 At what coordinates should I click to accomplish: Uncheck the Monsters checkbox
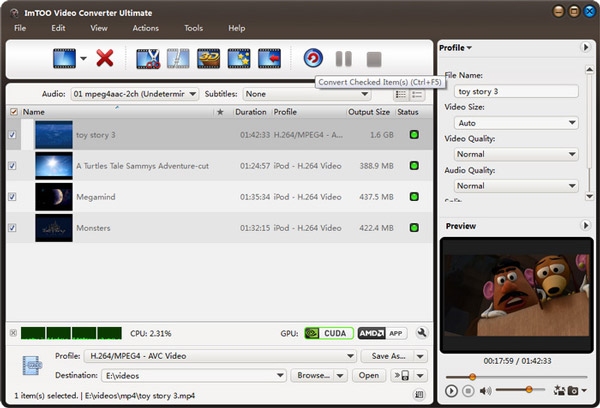tap(12, 228)
